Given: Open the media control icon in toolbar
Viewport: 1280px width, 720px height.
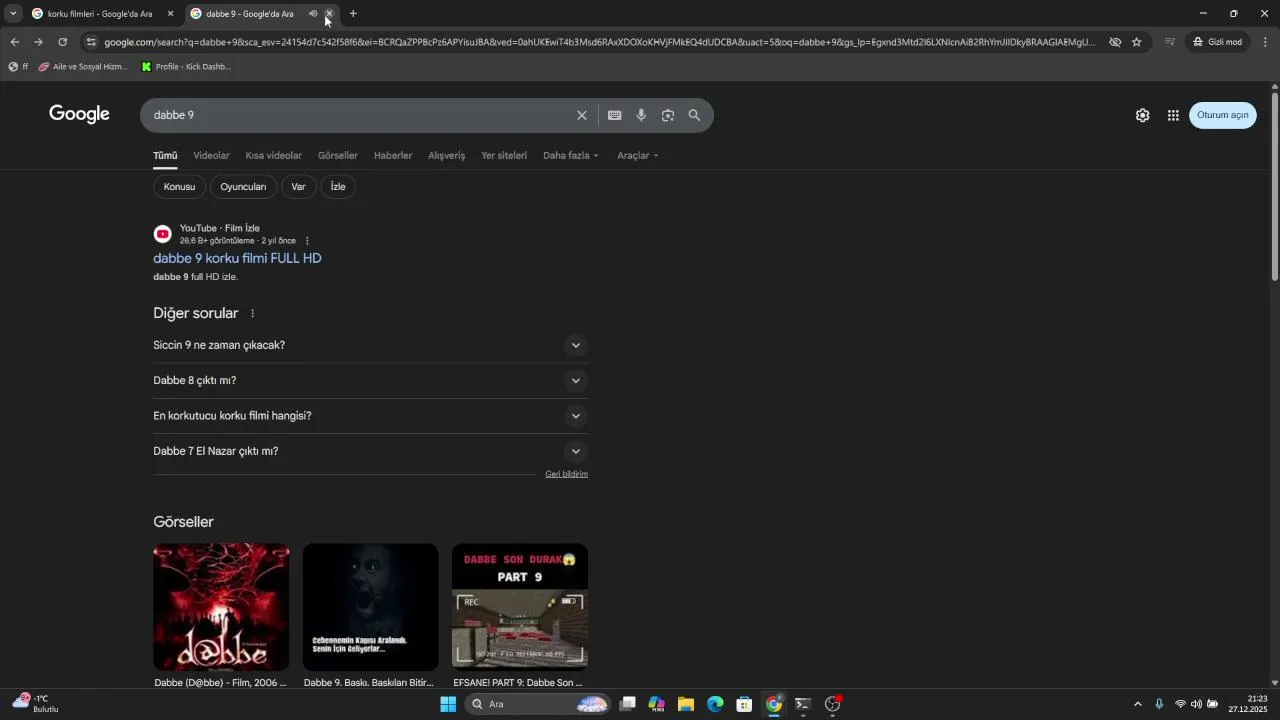Looking at the screenshot, I should (x=1170, y=42).
